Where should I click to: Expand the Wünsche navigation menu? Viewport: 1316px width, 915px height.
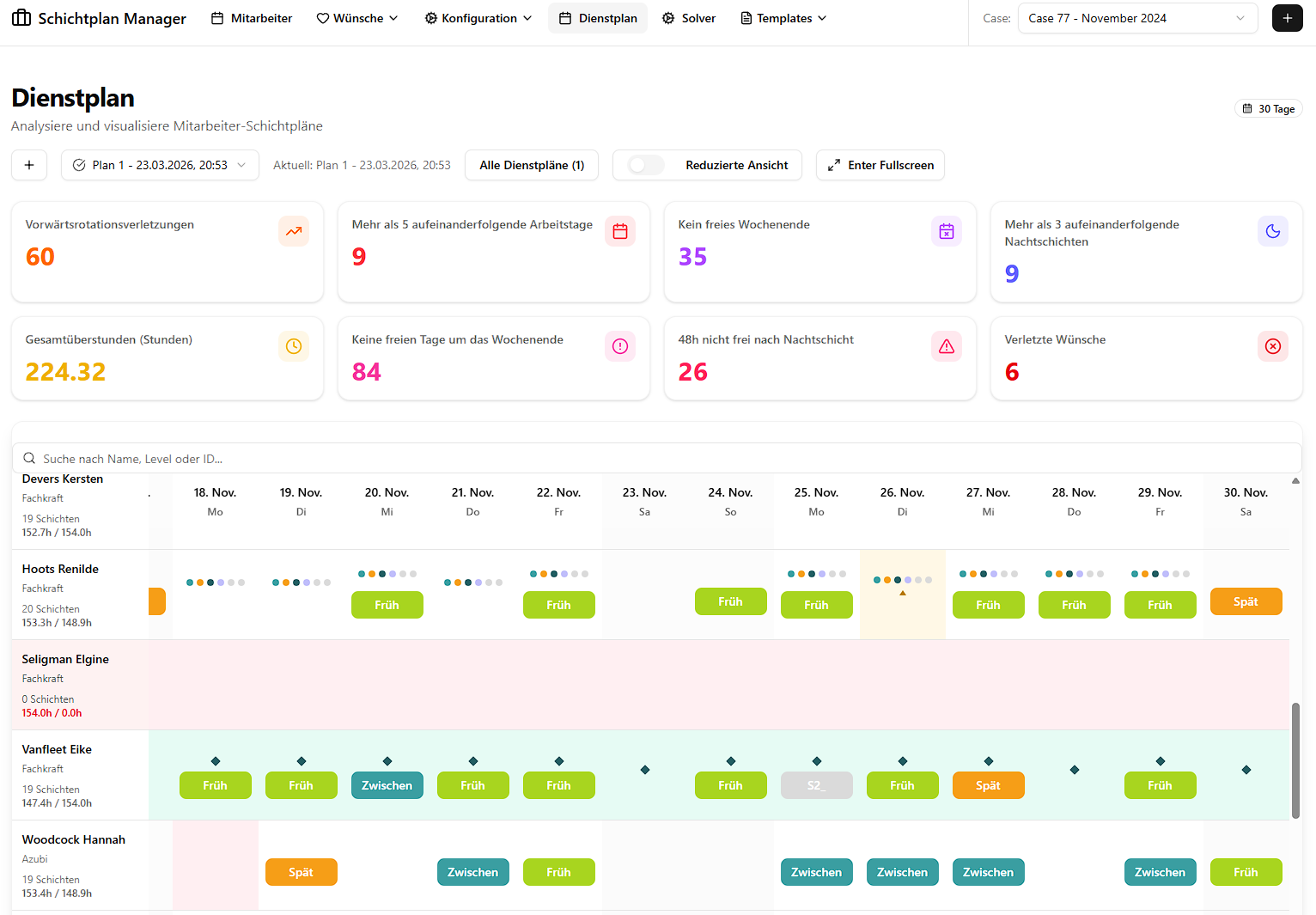click(357, 18)
